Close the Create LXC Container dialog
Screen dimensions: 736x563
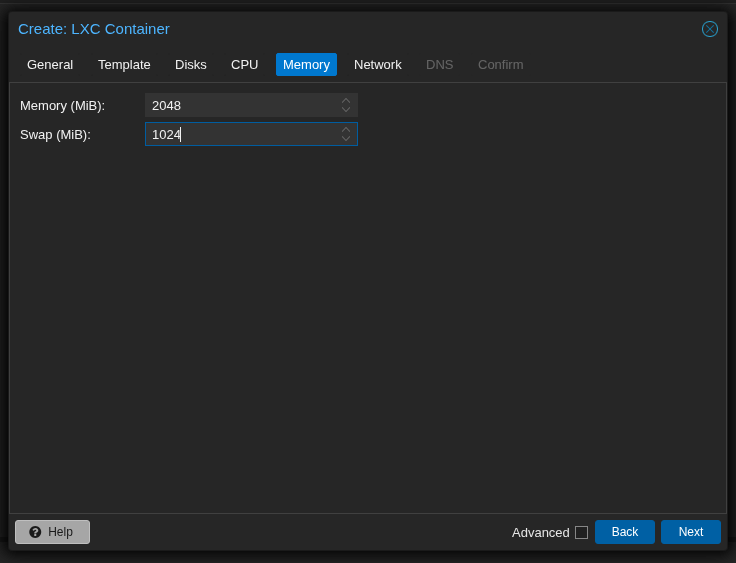point(710,29)
